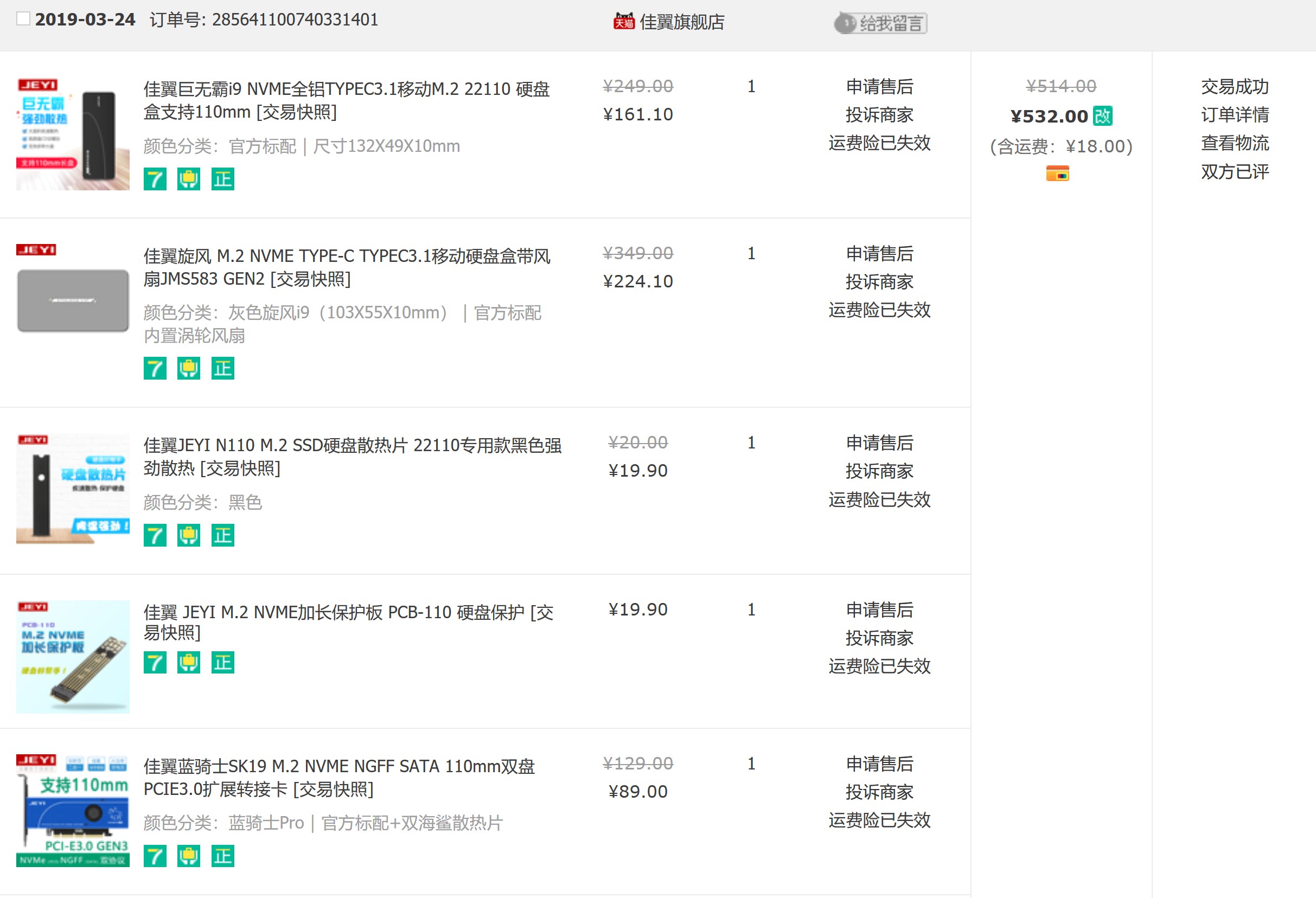Click the 7-day return icon for 巨无霸i9
The height and width of the screenshot is (898, 1316).
click(x=155, y=179)
